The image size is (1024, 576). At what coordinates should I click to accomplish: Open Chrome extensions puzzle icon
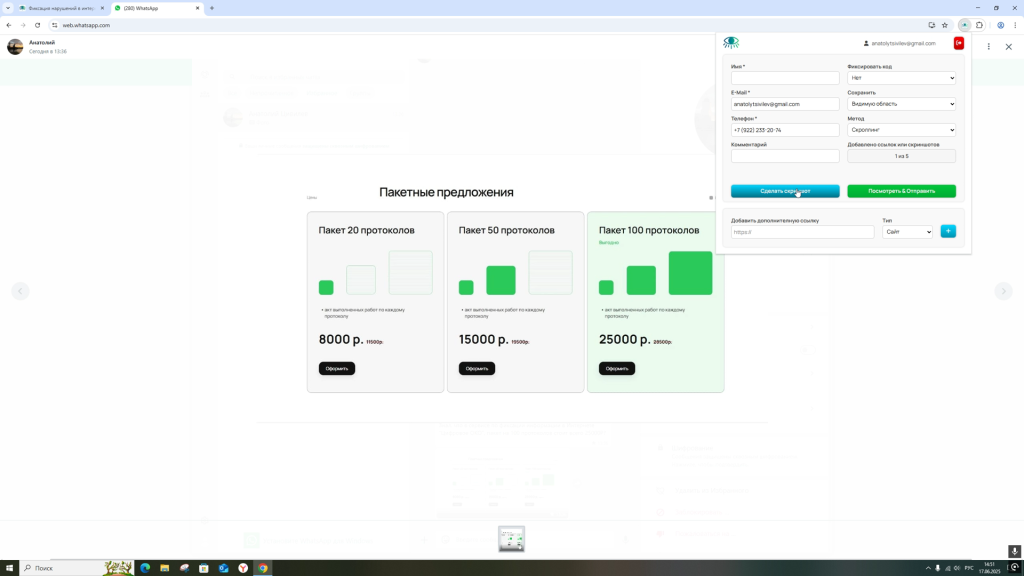pos(979,25)
